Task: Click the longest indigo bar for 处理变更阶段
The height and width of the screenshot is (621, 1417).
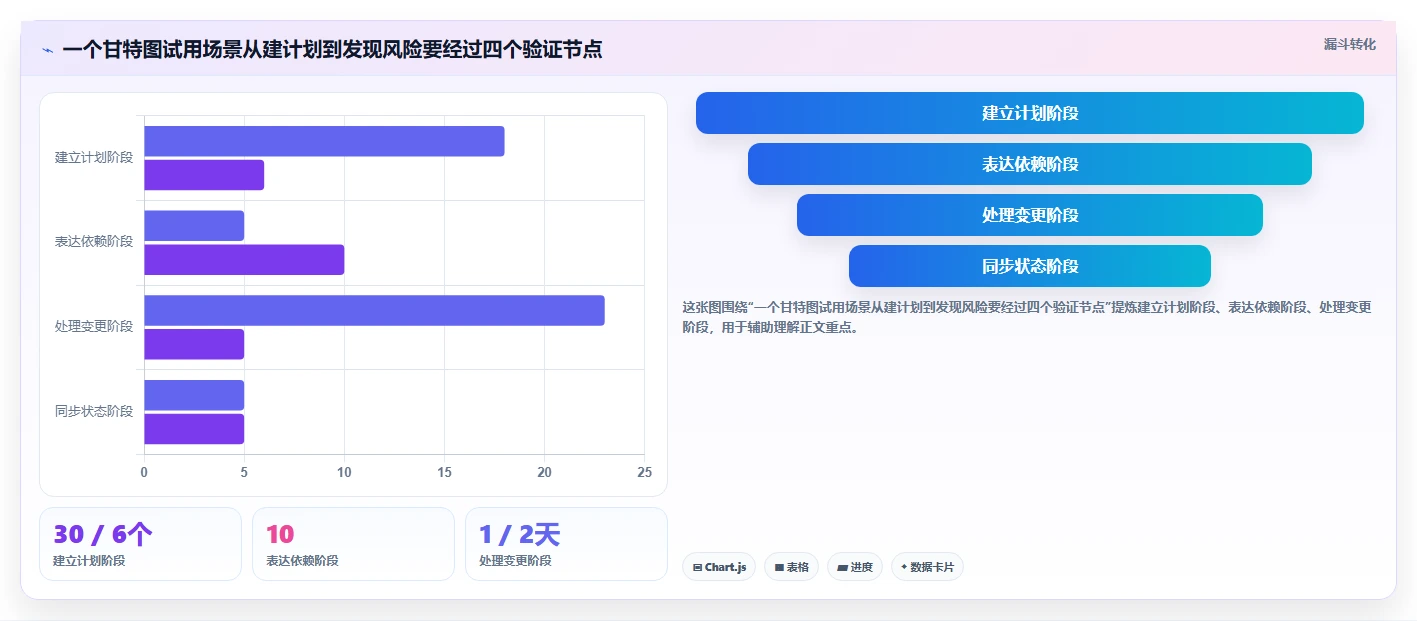Action: 374,311
